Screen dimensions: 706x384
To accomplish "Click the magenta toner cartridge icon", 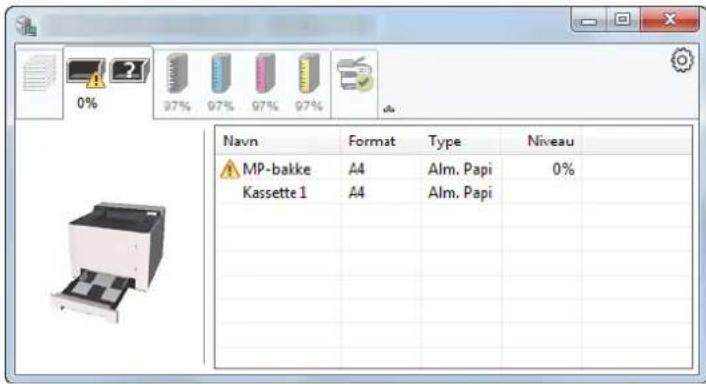I will (265, 73).
